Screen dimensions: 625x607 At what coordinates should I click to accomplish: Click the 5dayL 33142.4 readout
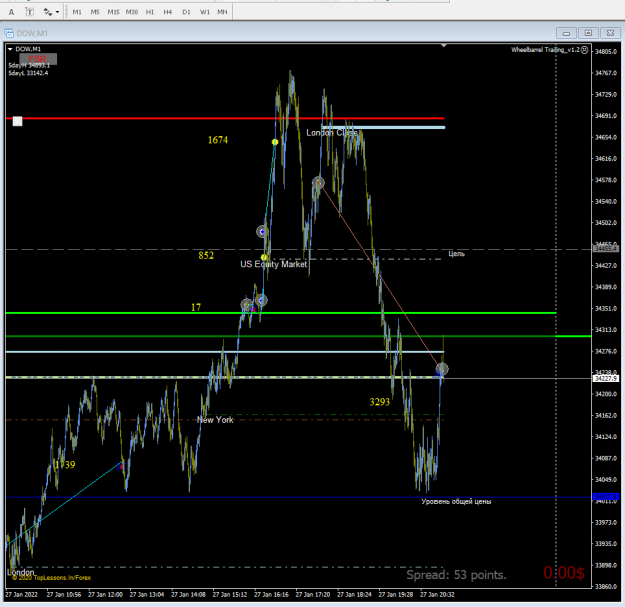click(x=28, y=73)
